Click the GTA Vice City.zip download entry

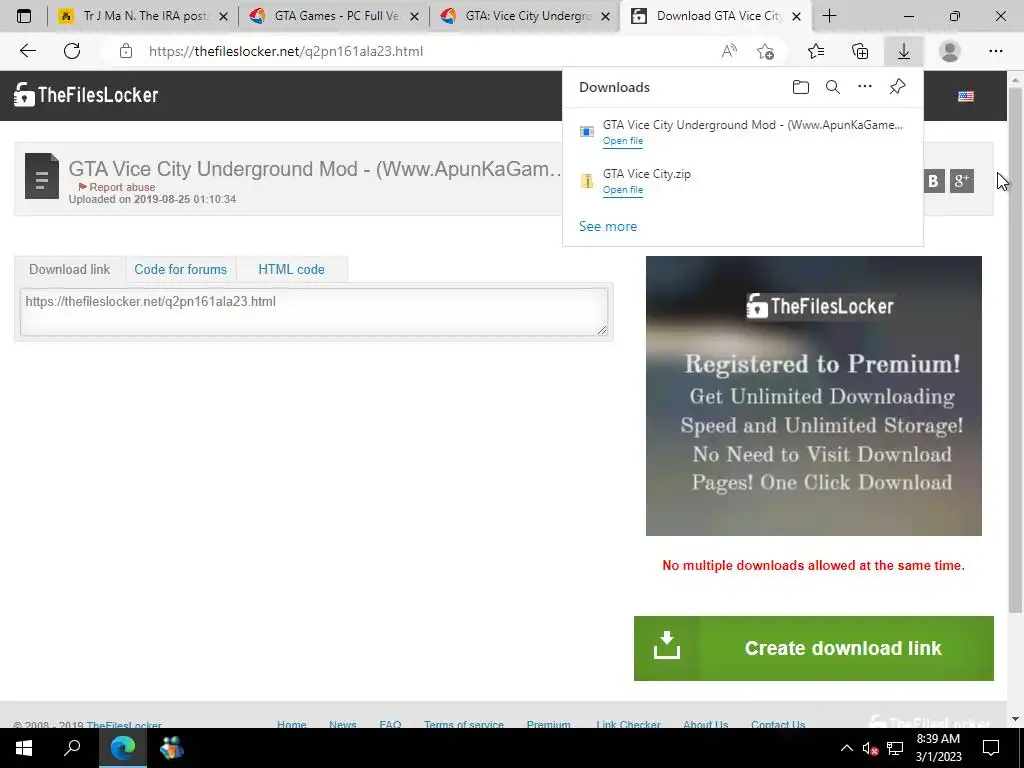(743, 182)
